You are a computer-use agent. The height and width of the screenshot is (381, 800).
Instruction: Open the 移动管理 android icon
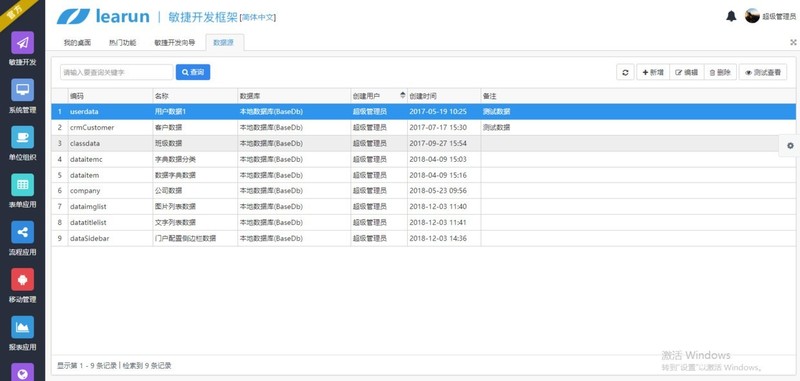[22, 280]
